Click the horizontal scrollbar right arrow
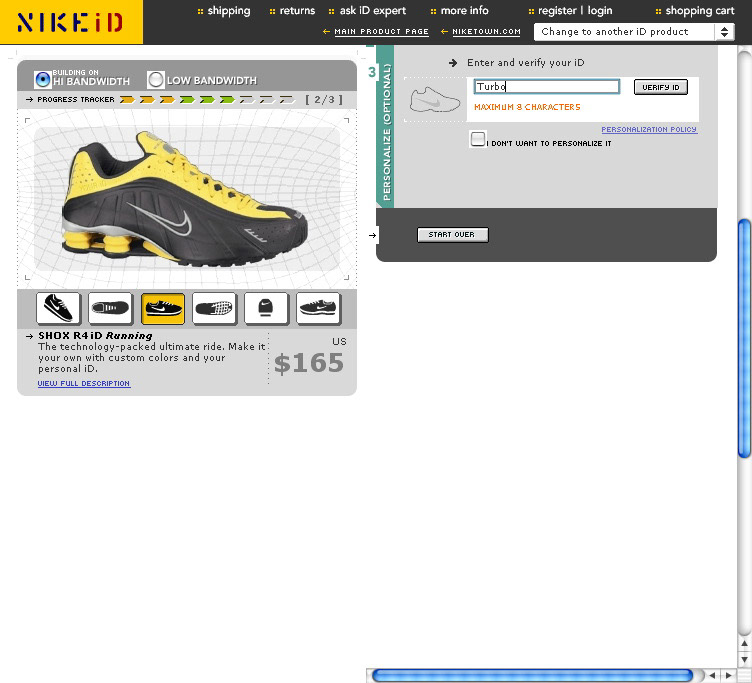This screenshot has height=683, width=752. pos(729,675)
